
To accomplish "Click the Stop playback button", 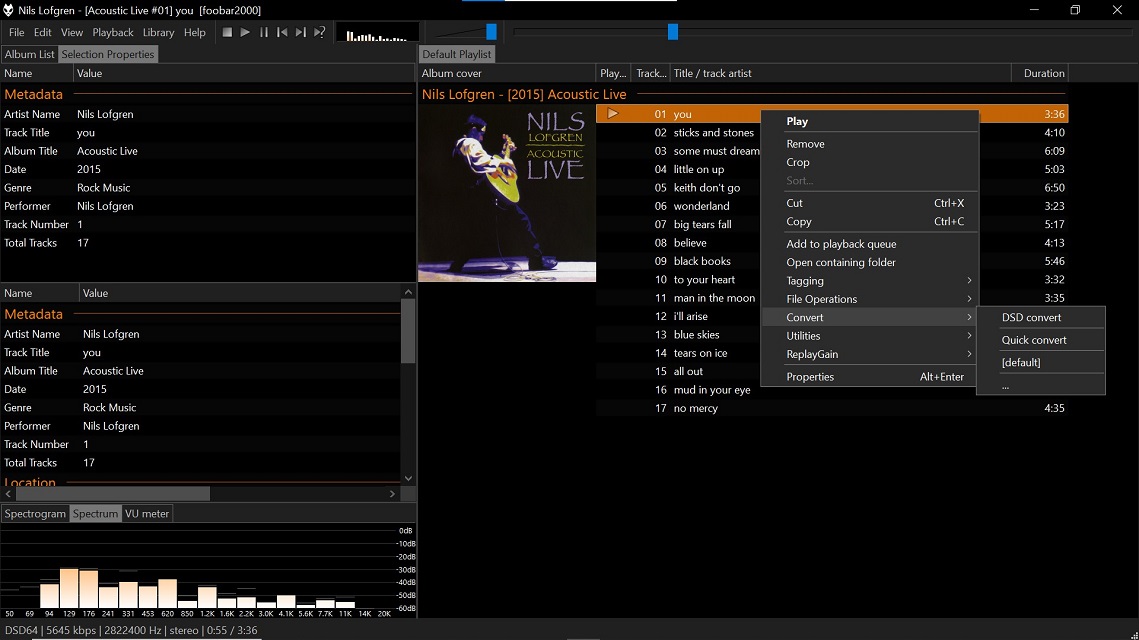I will pyautogui.click(x=227, y=32).
